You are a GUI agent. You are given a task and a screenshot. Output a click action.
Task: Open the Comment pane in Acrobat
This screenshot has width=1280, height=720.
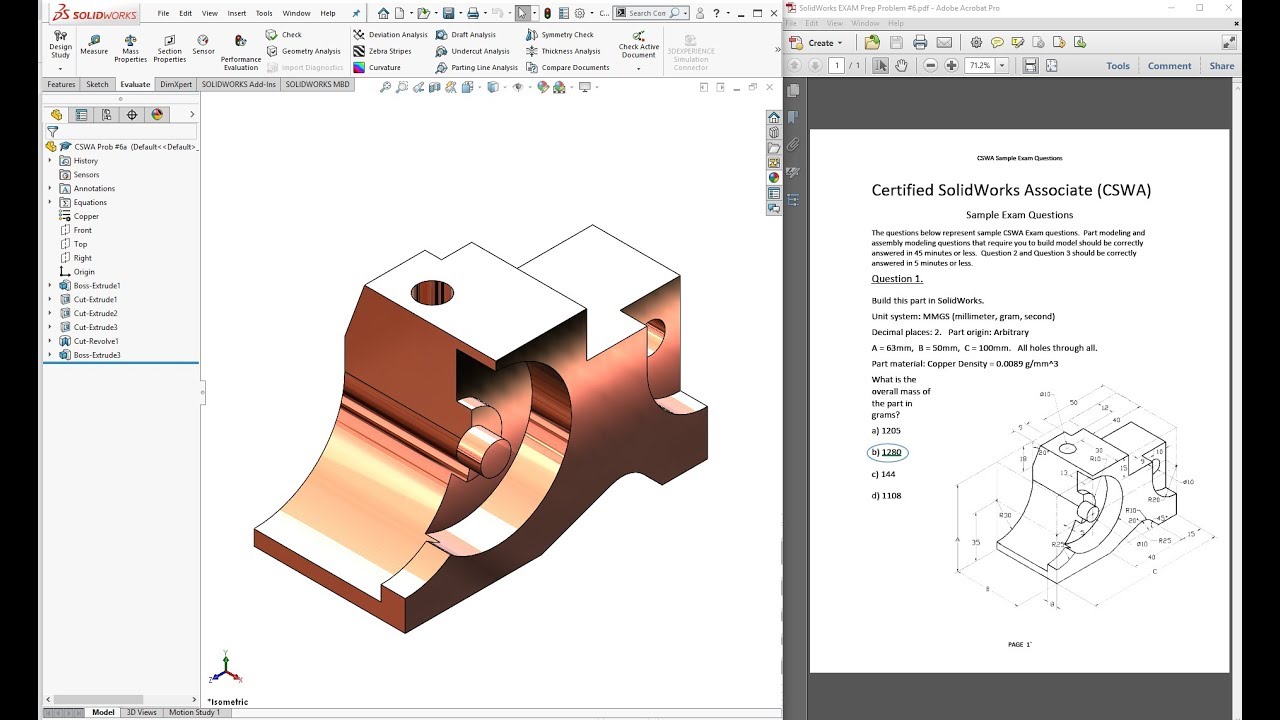1169,66
